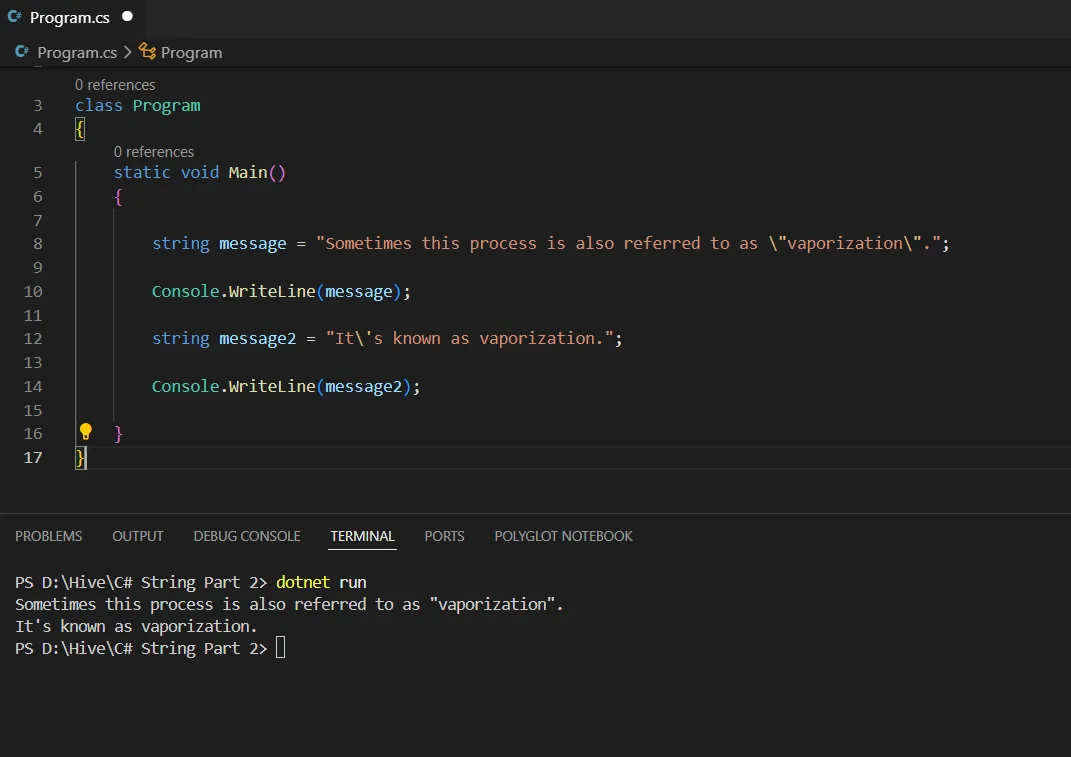Click the C# file icon on Program.cs tab
The image size is (1071, 757).
point(14,16)
